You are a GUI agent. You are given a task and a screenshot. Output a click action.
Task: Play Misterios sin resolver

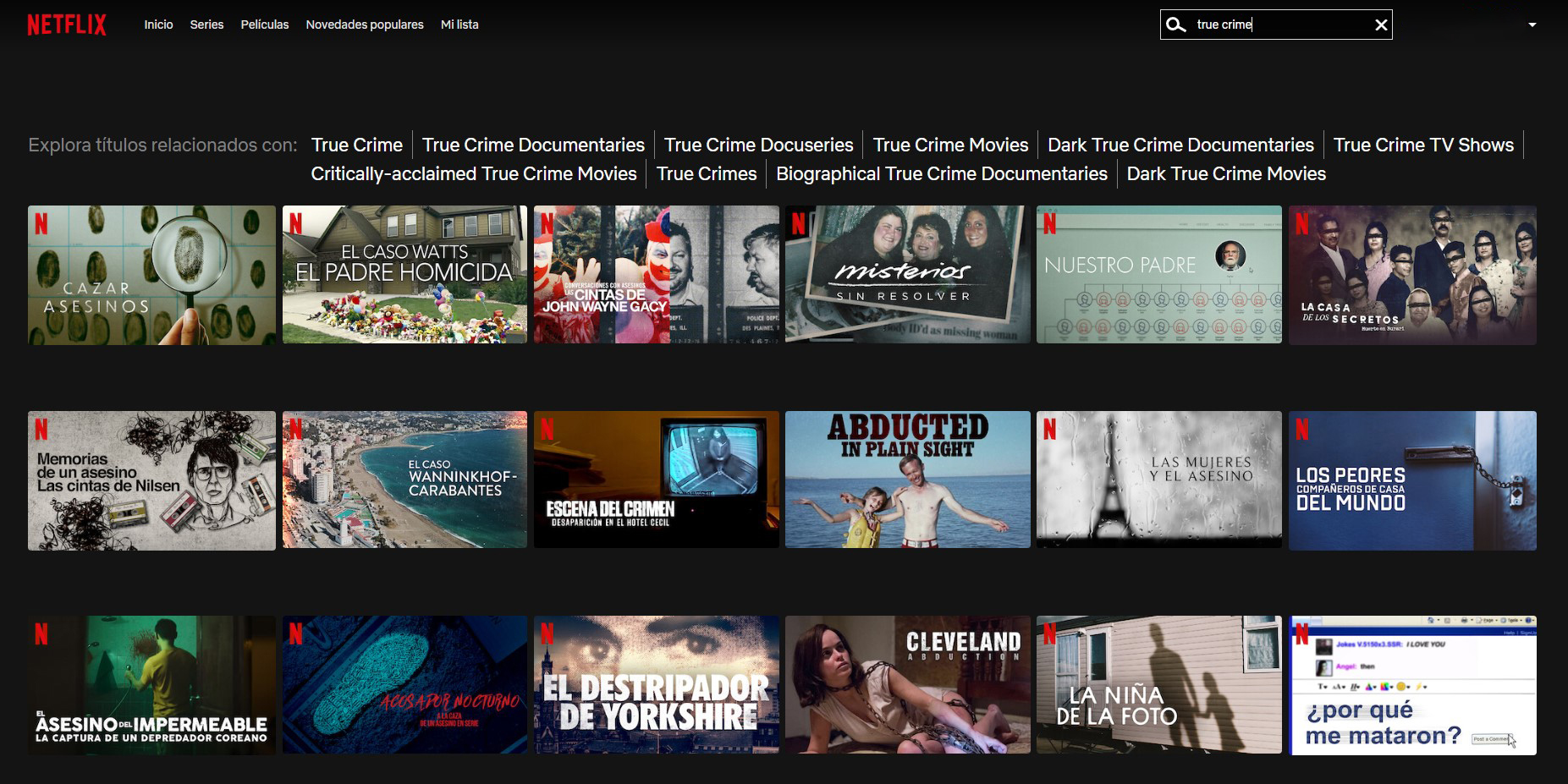[x=907, y=274]
